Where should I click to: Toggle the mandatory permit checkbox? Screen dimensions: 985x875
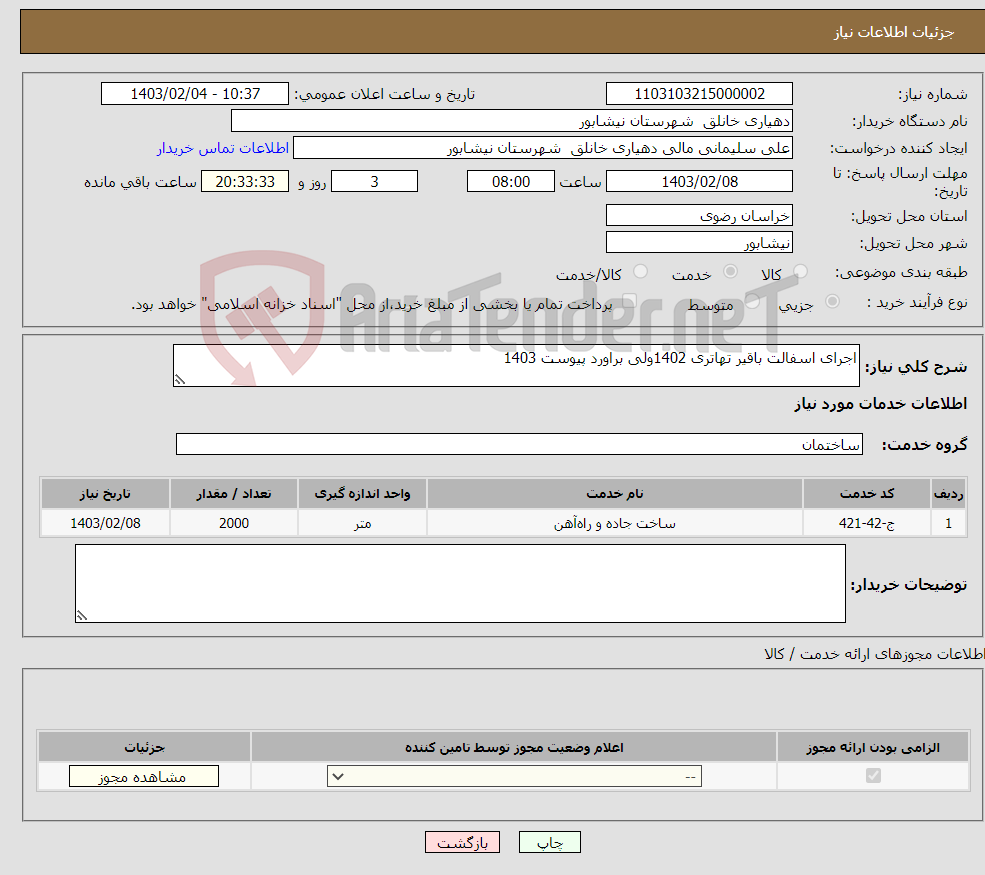pyautogui.click(x=873, y=776)
